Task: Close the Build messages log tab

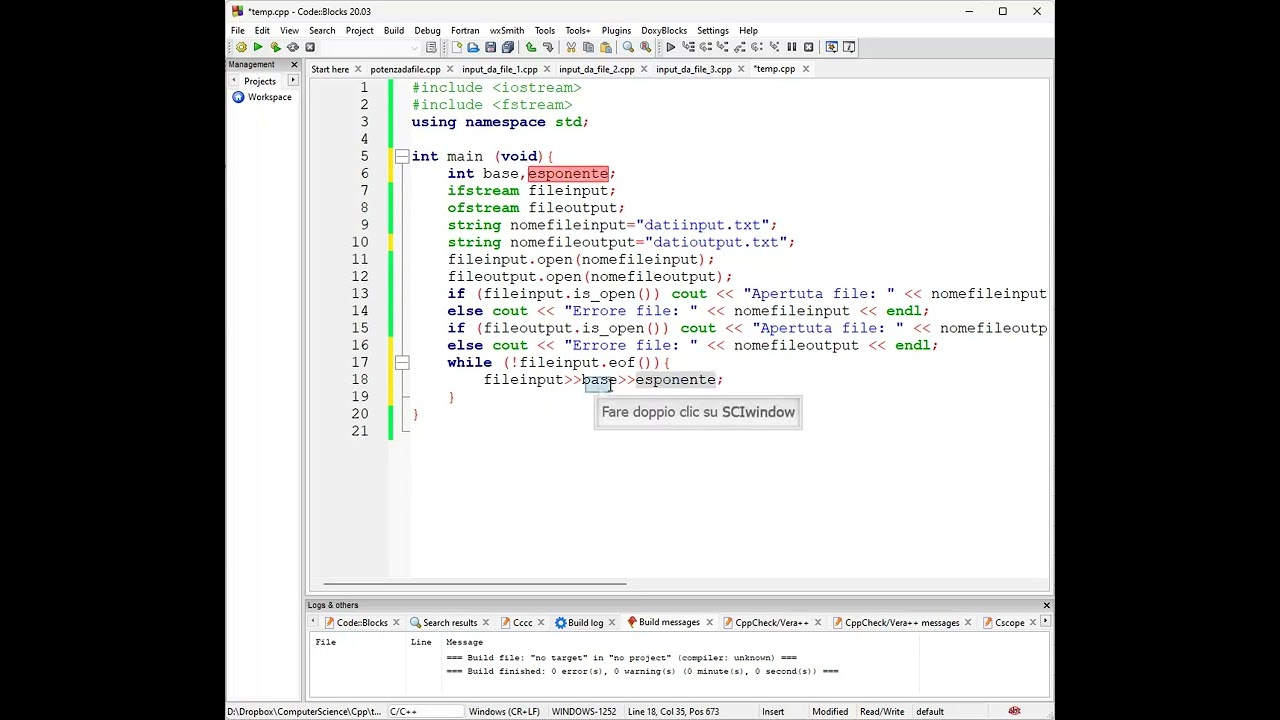Action: tap(710, 622)
